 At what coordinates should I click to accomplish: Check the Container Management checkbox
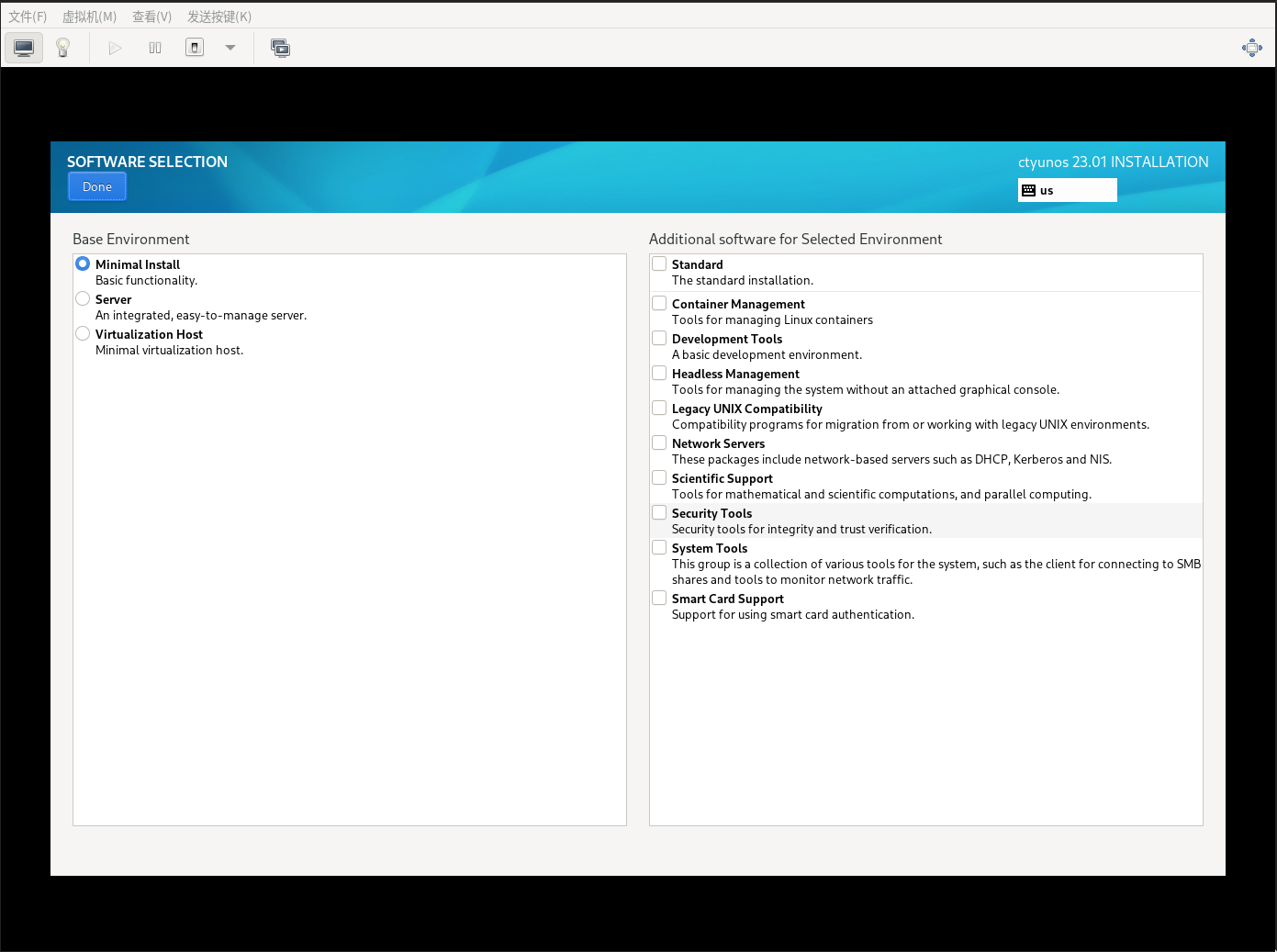point(659,303)
